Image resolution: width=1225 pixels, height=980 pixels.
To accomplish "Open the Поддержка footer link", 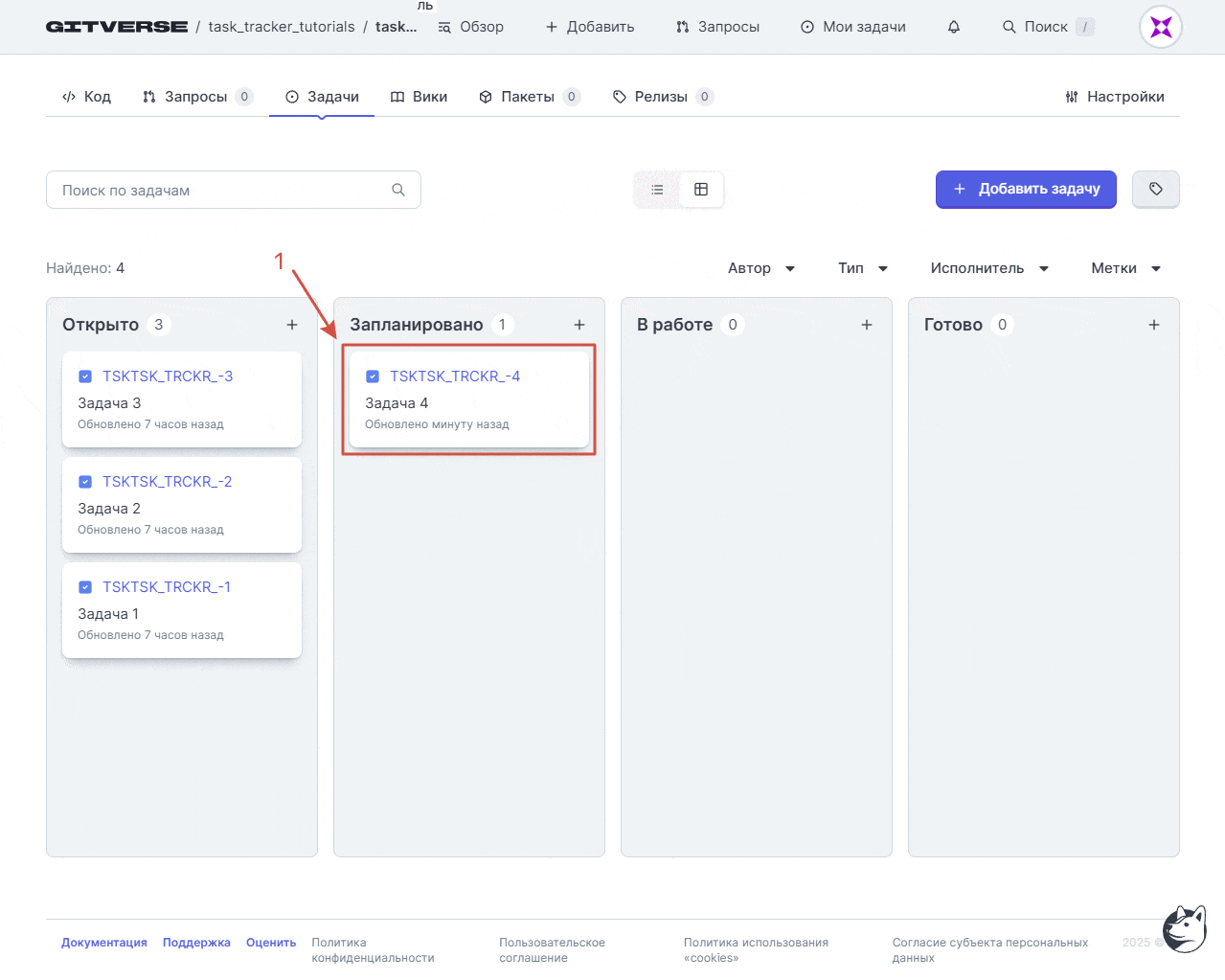I will coord(196,943).
